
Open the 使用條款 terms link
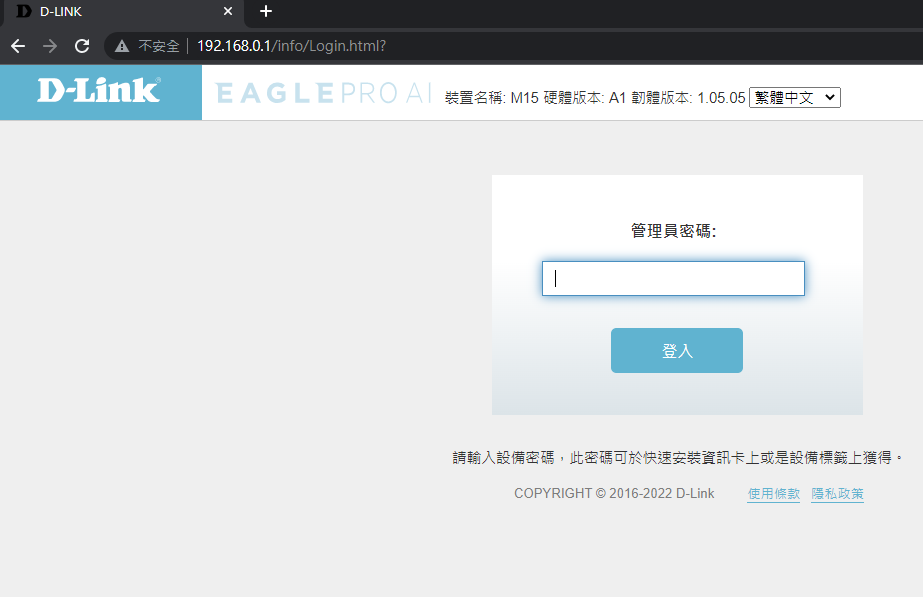[x=773, y=494]
